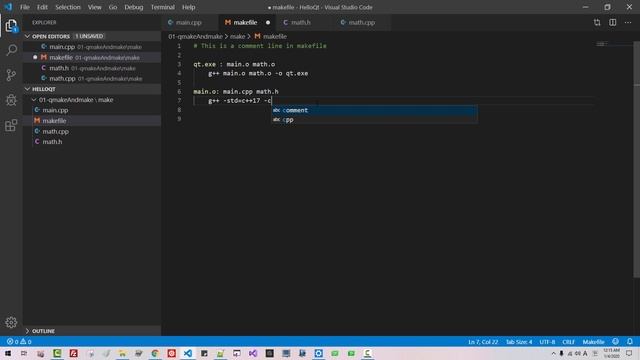Viewport: 640px width, 360px height.
Task: Open math.h in the HELLOQT file tree
Action: click(92, 142)
